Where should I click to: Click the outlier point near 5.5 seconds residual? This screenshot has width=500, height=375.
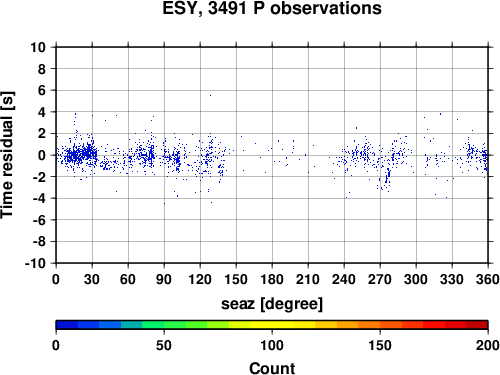(210, 95)
